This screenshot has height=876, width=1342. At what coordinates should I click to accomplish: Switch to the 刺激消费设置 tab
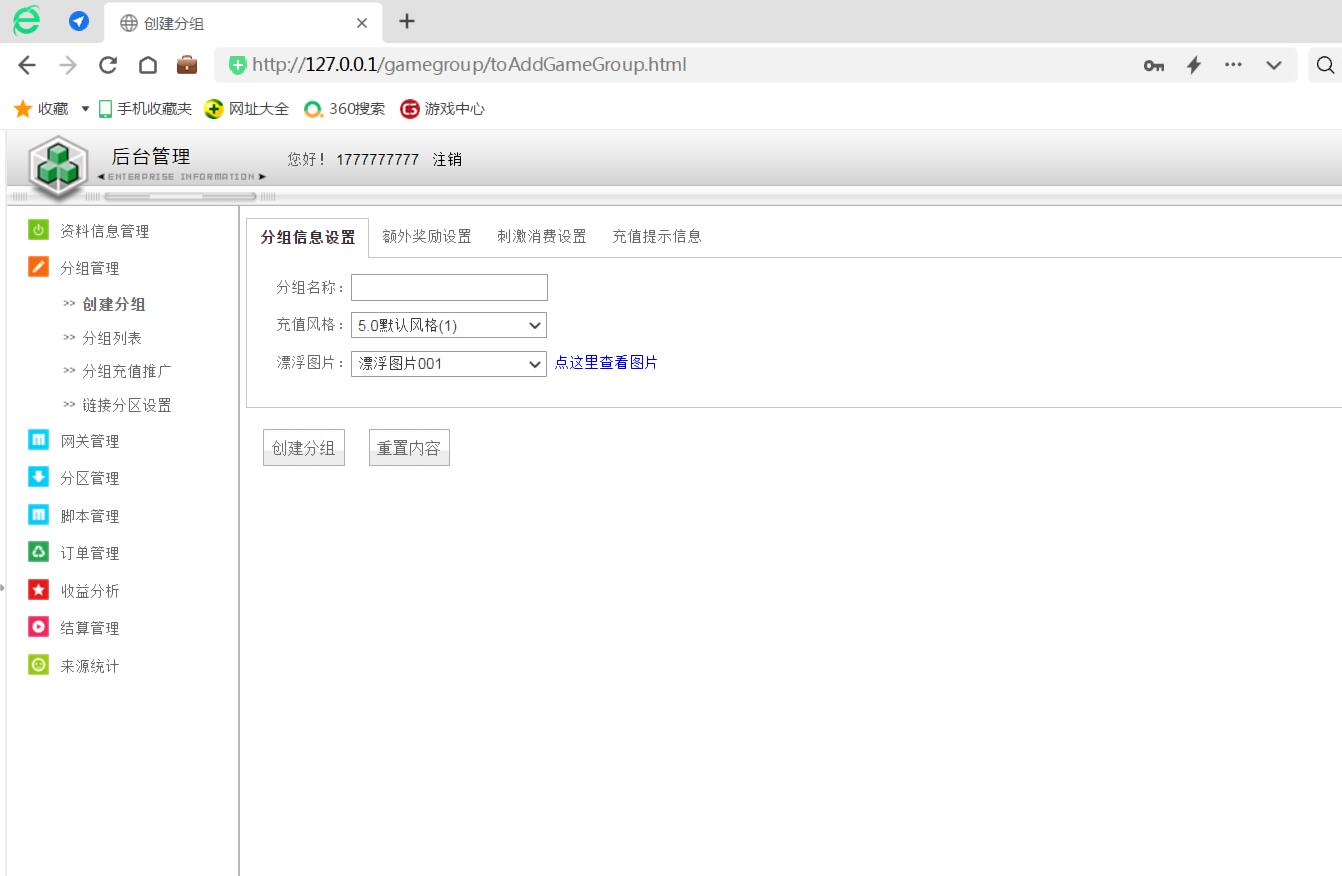pos(541,237)
